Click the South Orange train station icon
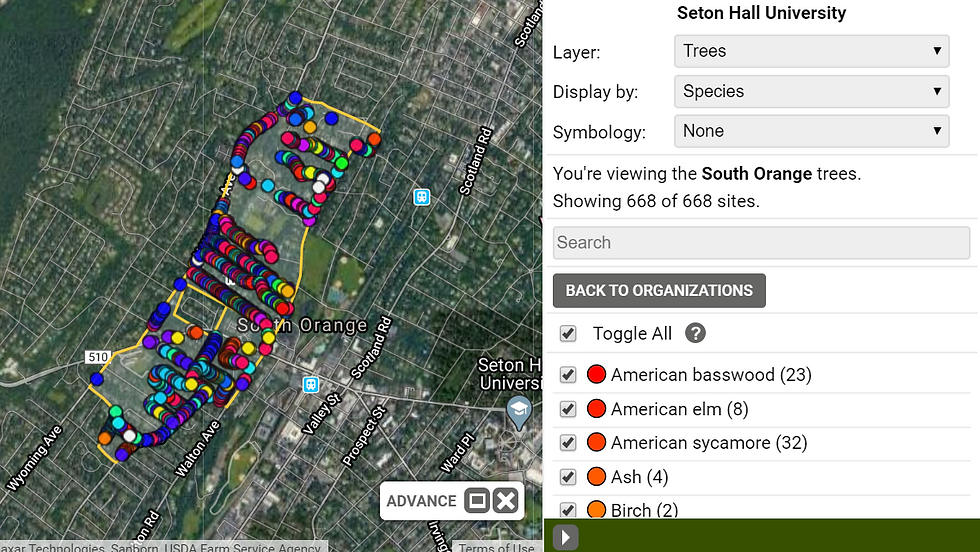This screenshot has width=980, height=552. tap(311, 384)
